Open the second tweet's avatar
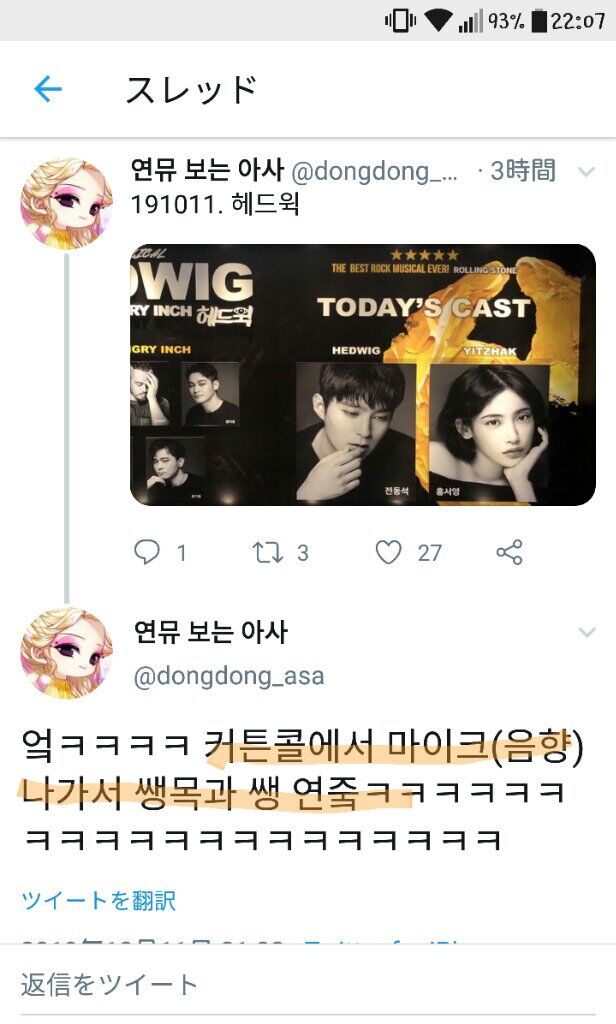 67,653
